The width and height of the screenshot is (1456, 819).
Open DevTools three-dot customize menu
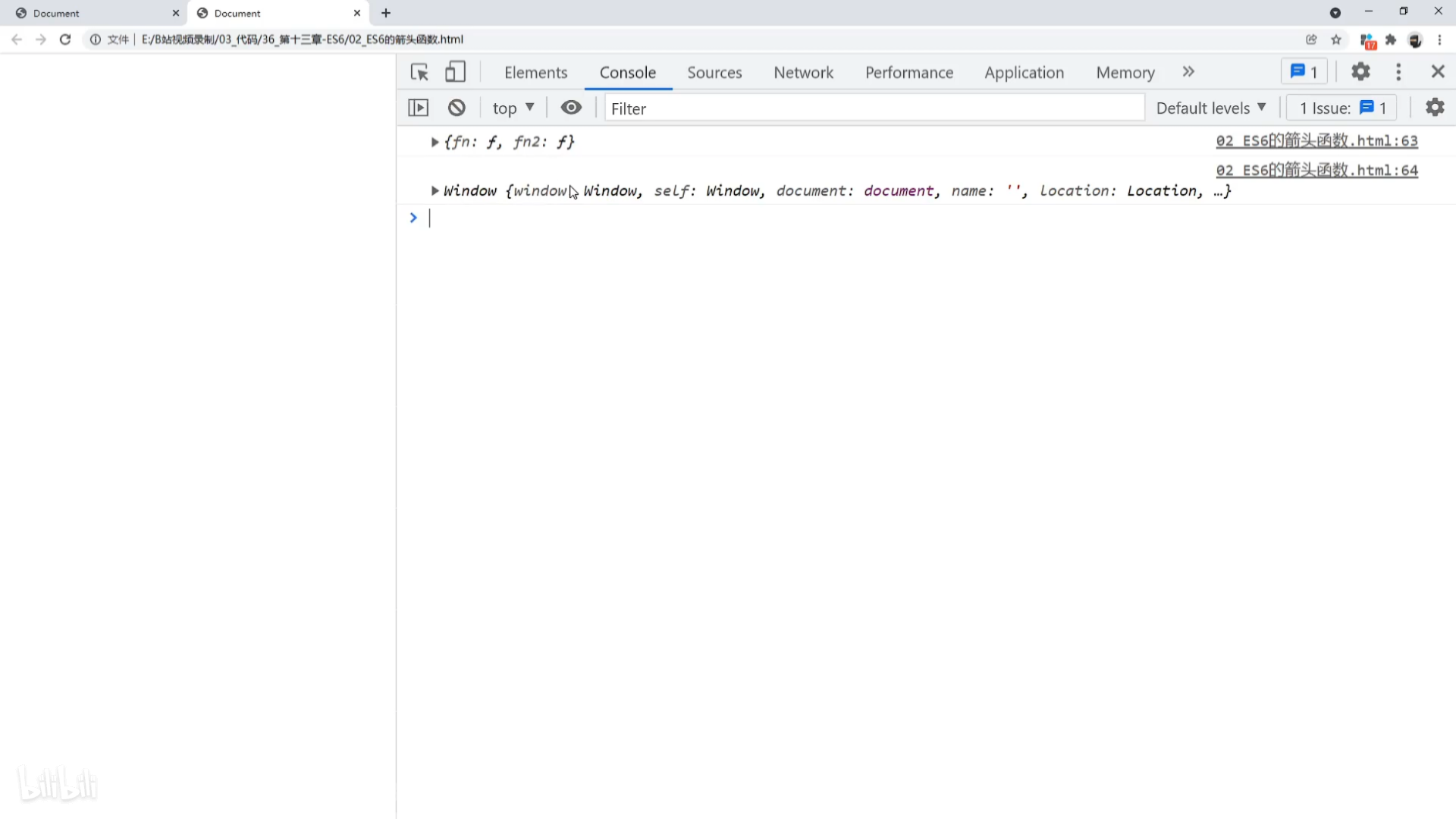(1398, 72)
